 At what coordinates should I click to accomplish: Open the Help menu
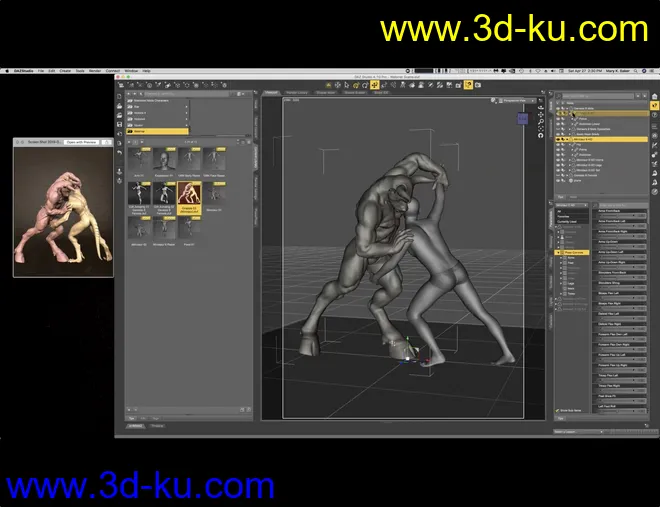pyautogui.click(x=147, y=71)
